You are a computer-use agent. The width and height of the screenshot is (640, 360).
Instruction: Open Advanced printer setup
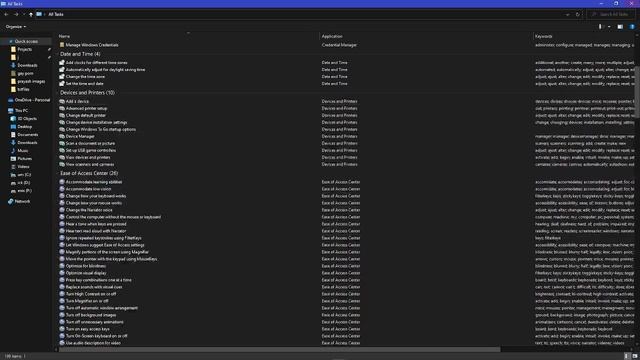[86, 109]
